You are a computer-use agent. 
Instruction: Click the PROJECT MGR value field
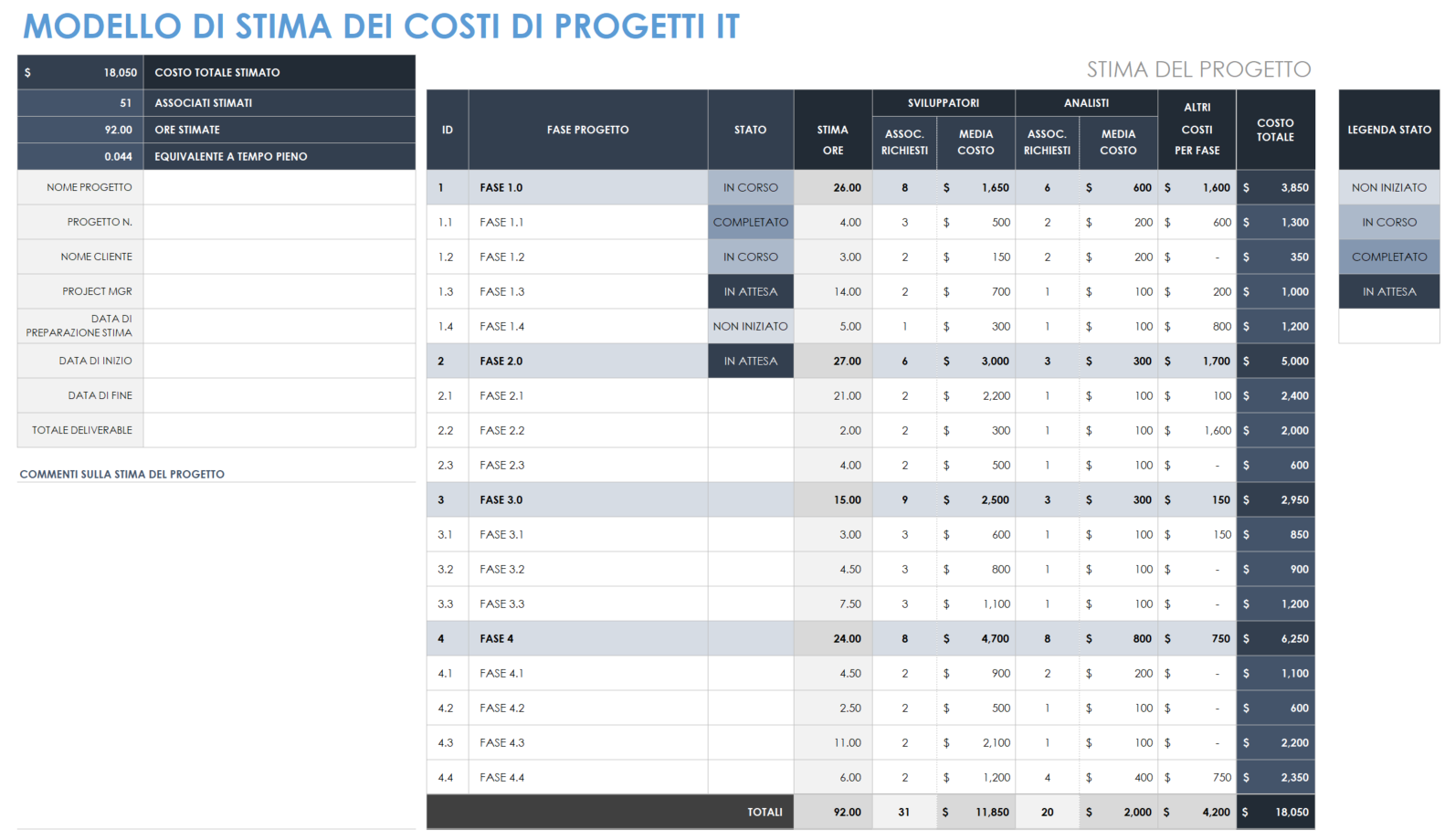(x=279, y=291)
